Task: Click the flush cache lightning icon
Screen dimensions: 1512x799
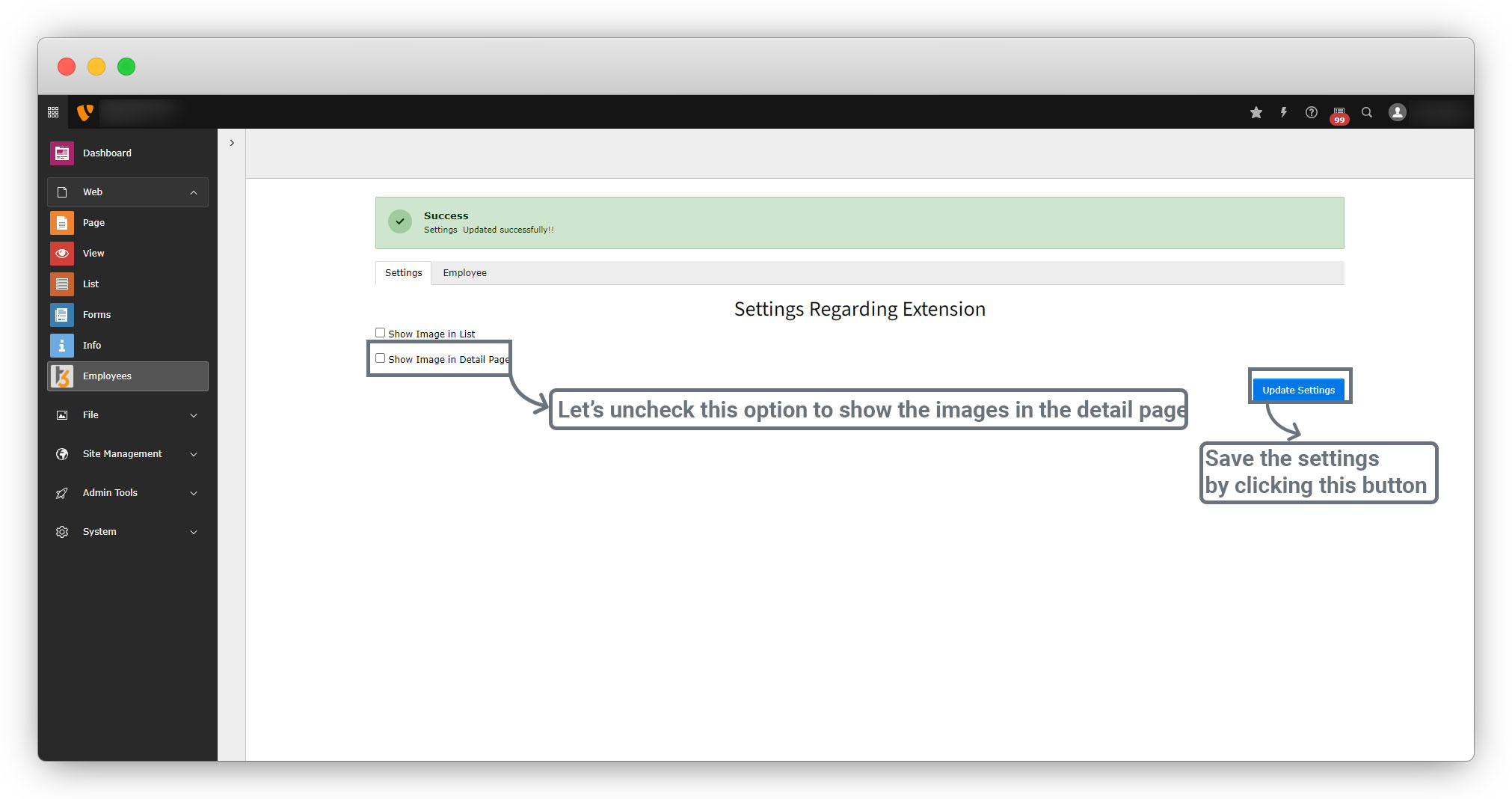Action: coord(1283,112)
